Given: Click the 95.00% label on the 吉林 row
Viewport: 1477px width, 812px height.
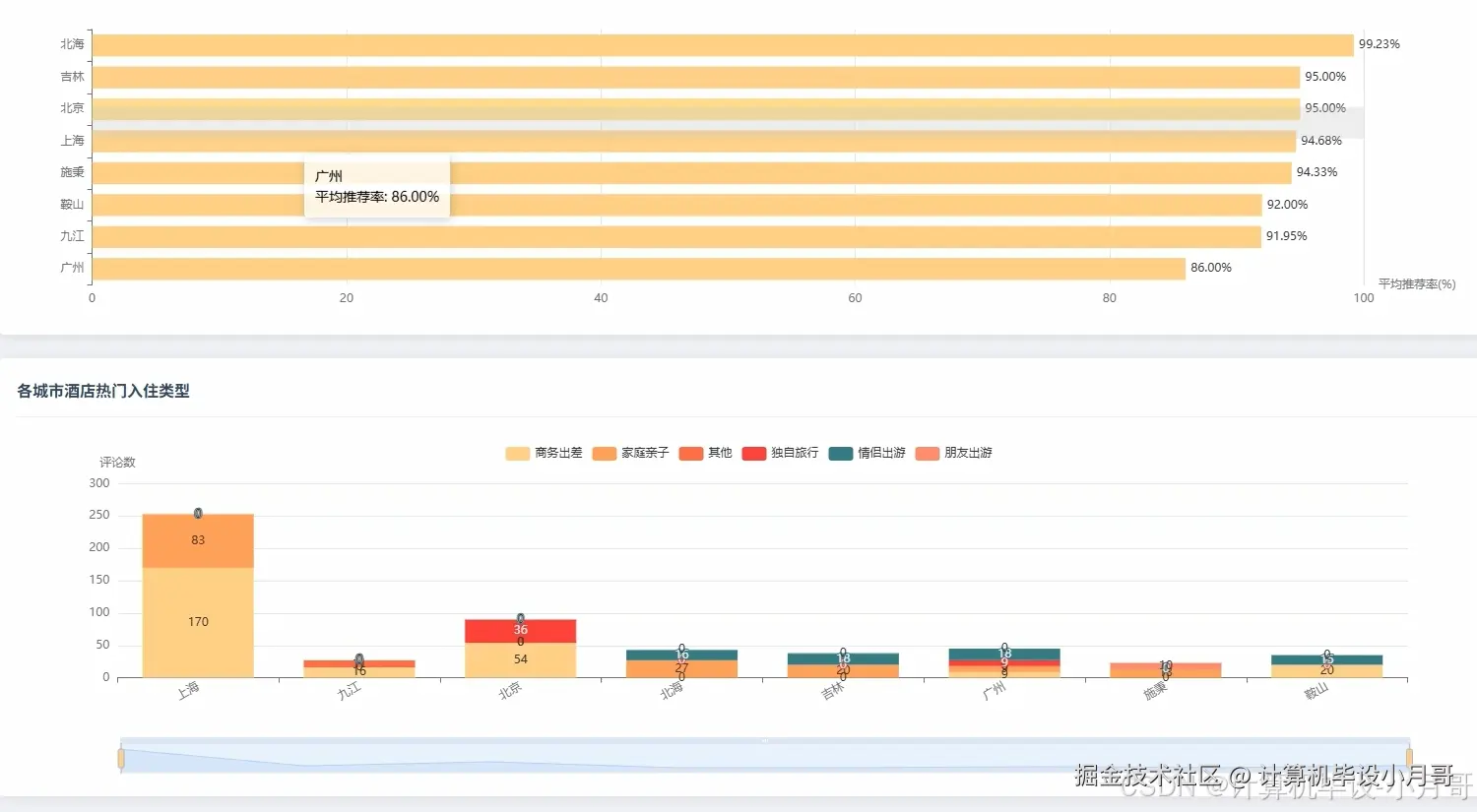Looking at the screenshot, I should [1325, 77].
